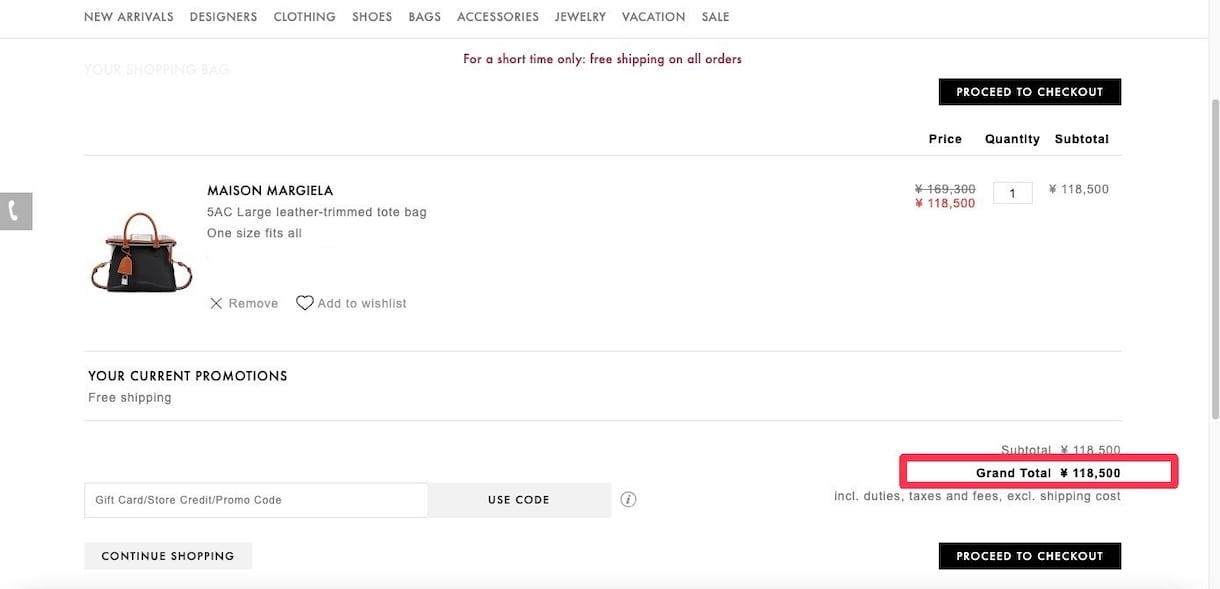The height and width of the screenshot is (589, 1220).
Task: Open the Vacation section
Action: click(654, 17)
